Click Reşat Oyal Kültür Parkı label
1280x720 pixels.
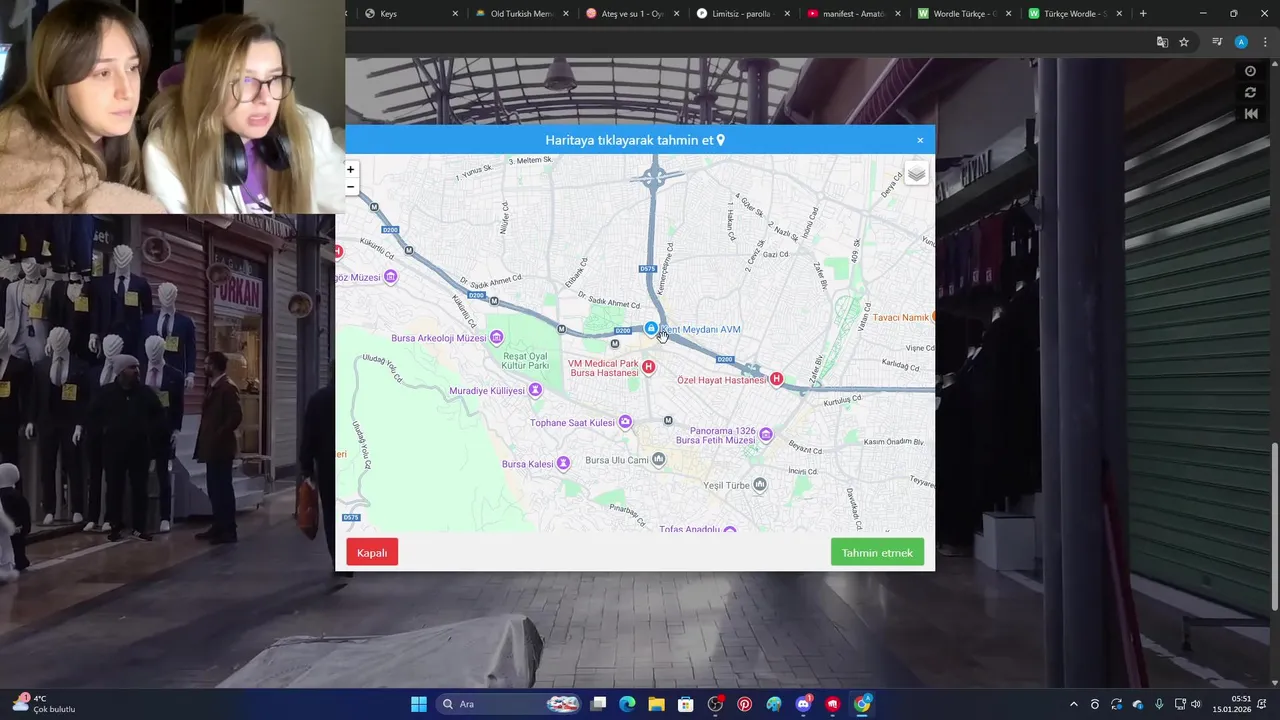[525, 360]
